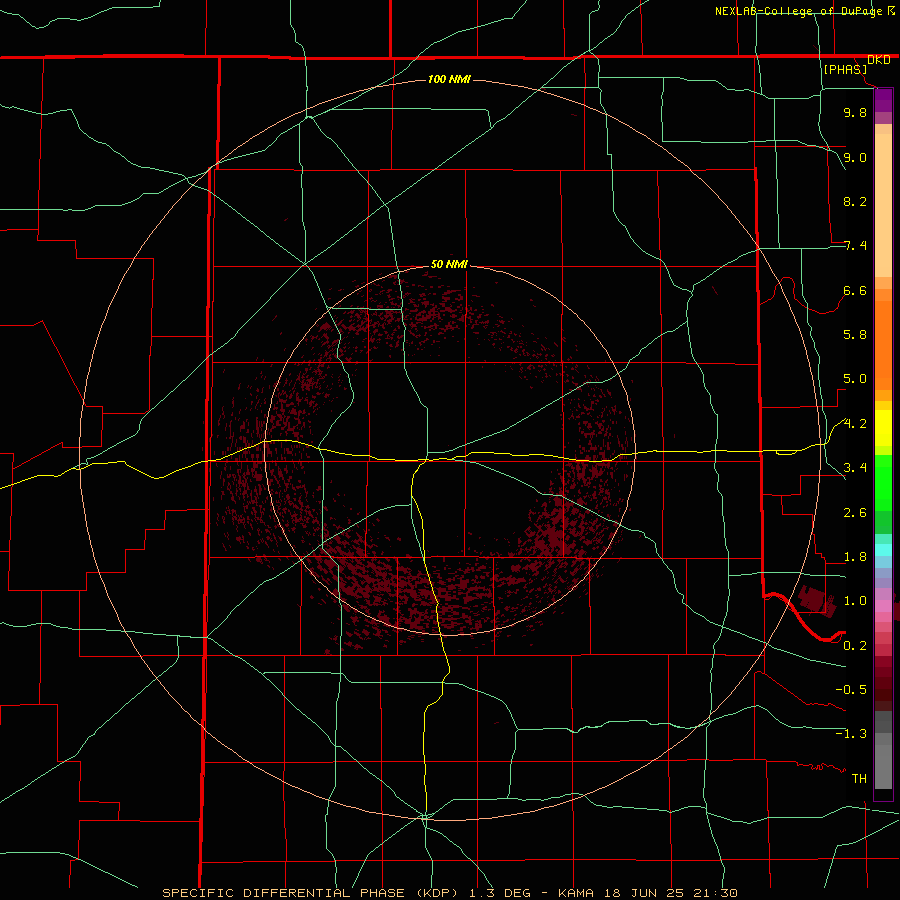This screenshot has width=900, height=900.
Task: Pick the orange segment of the colorbar
Action: click(883, 345)
